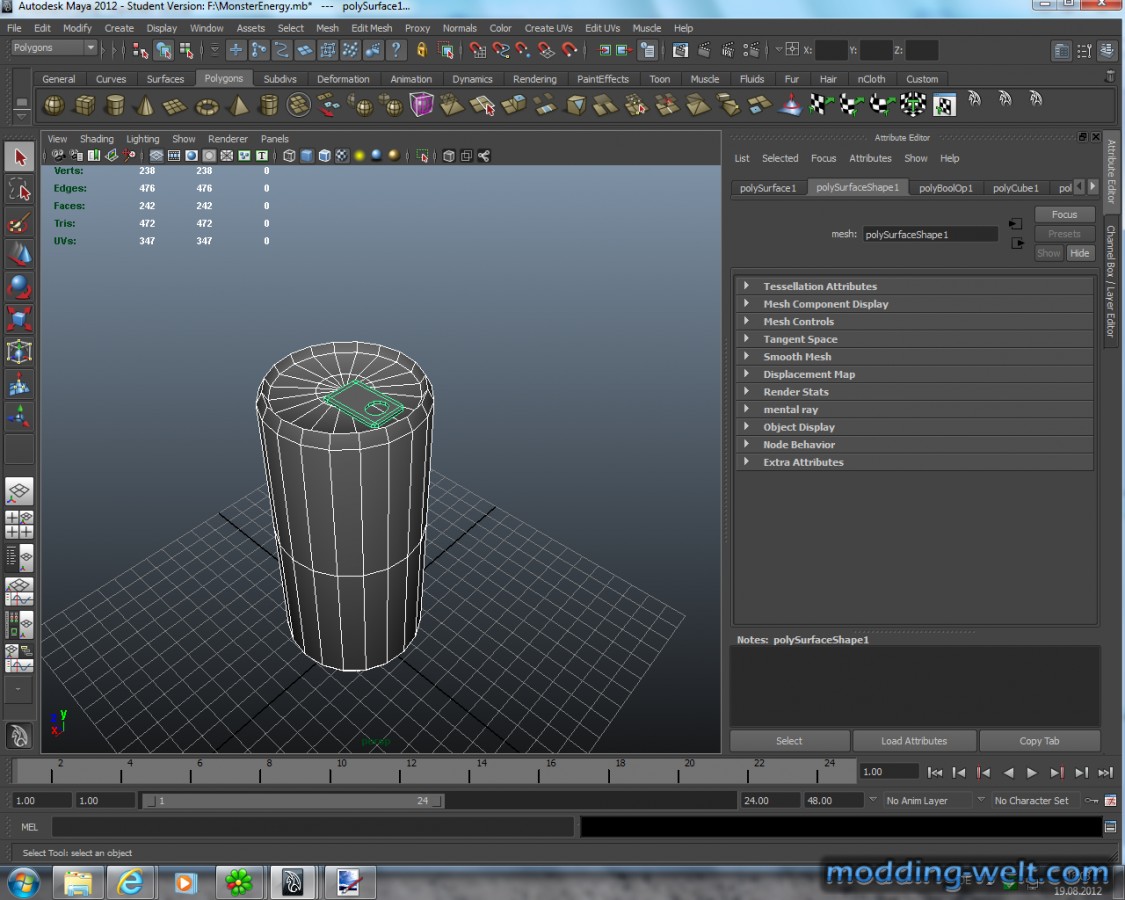
Task: Create a polygon sphere from shelf
Action: click(54, 106)
